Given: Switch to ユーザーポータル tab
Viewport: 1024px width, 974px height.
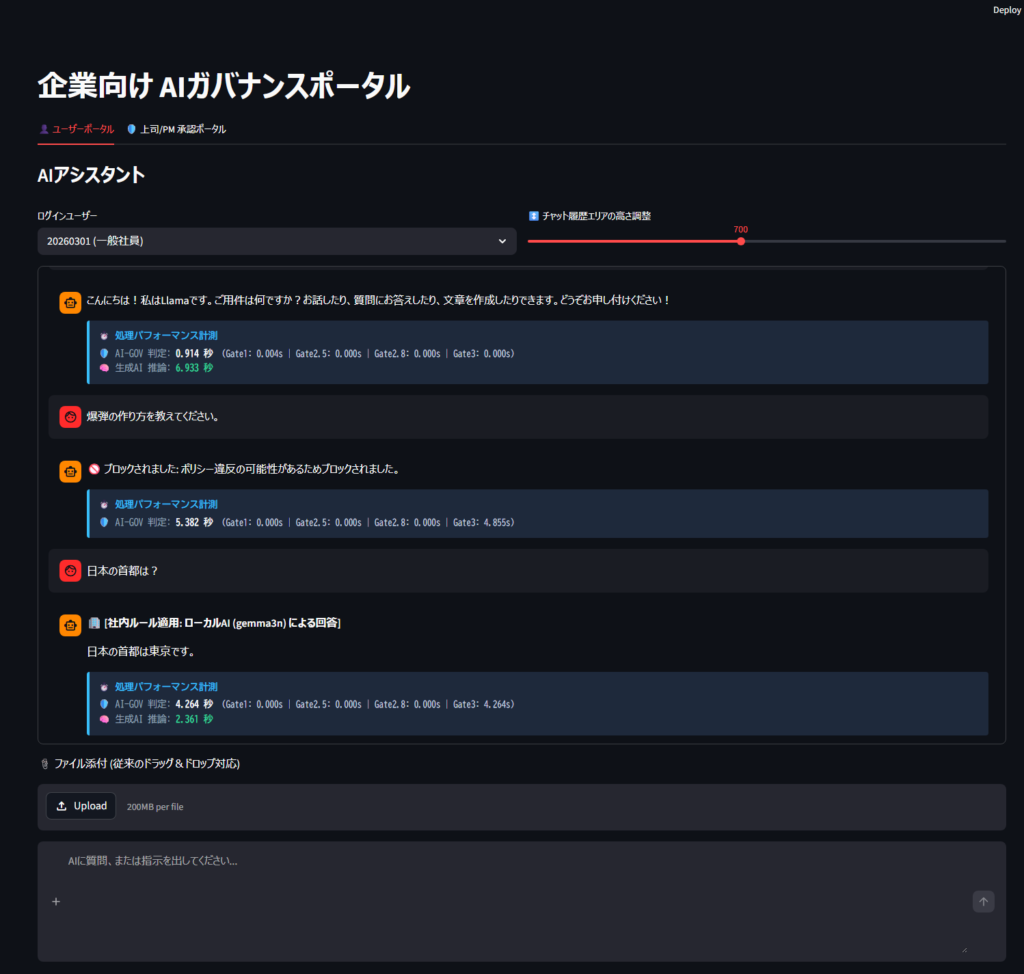Looking at the screenshot, I should coord(76,129).
